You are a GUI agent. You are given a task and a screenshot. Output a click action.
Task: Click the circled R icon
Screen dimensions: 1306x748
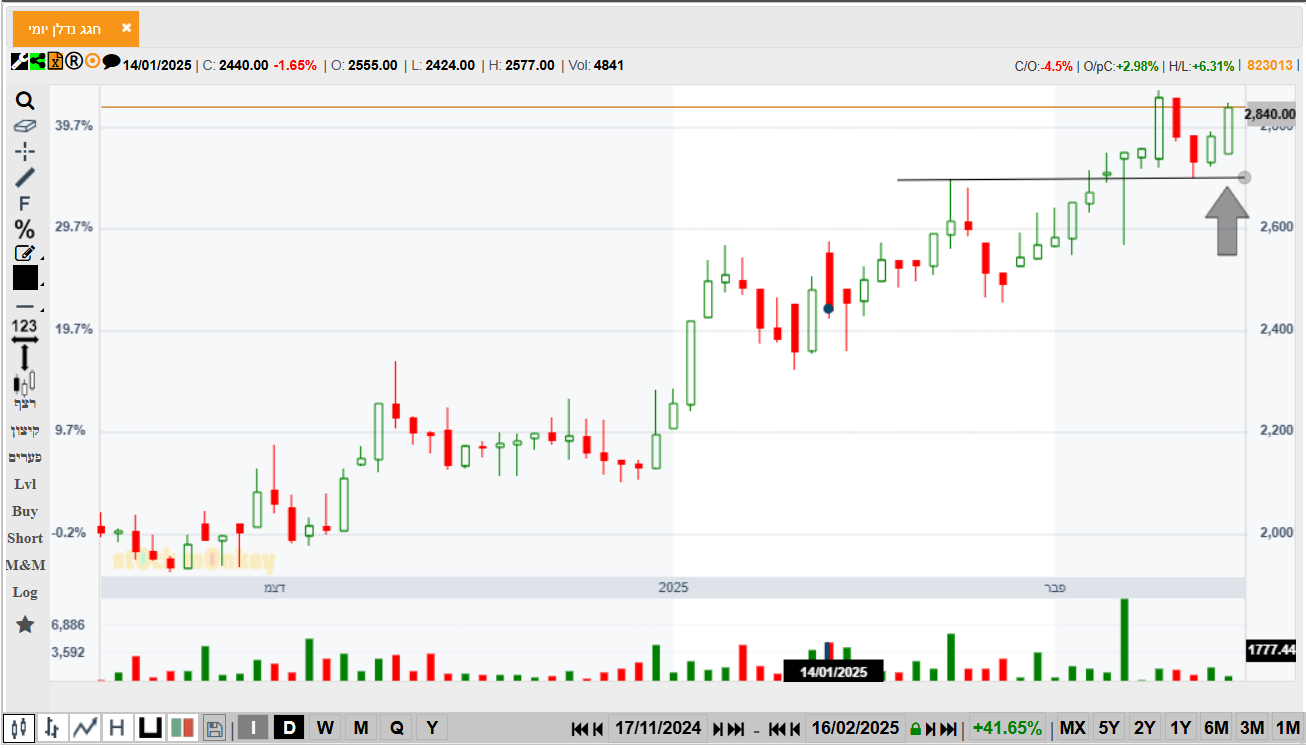coord(74,62)
